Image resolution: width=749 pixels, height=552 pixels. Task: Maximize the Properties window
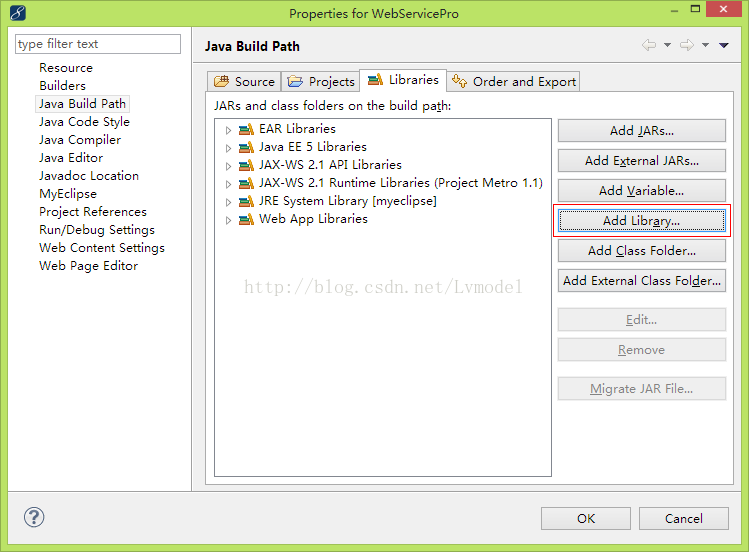(696, 9)
